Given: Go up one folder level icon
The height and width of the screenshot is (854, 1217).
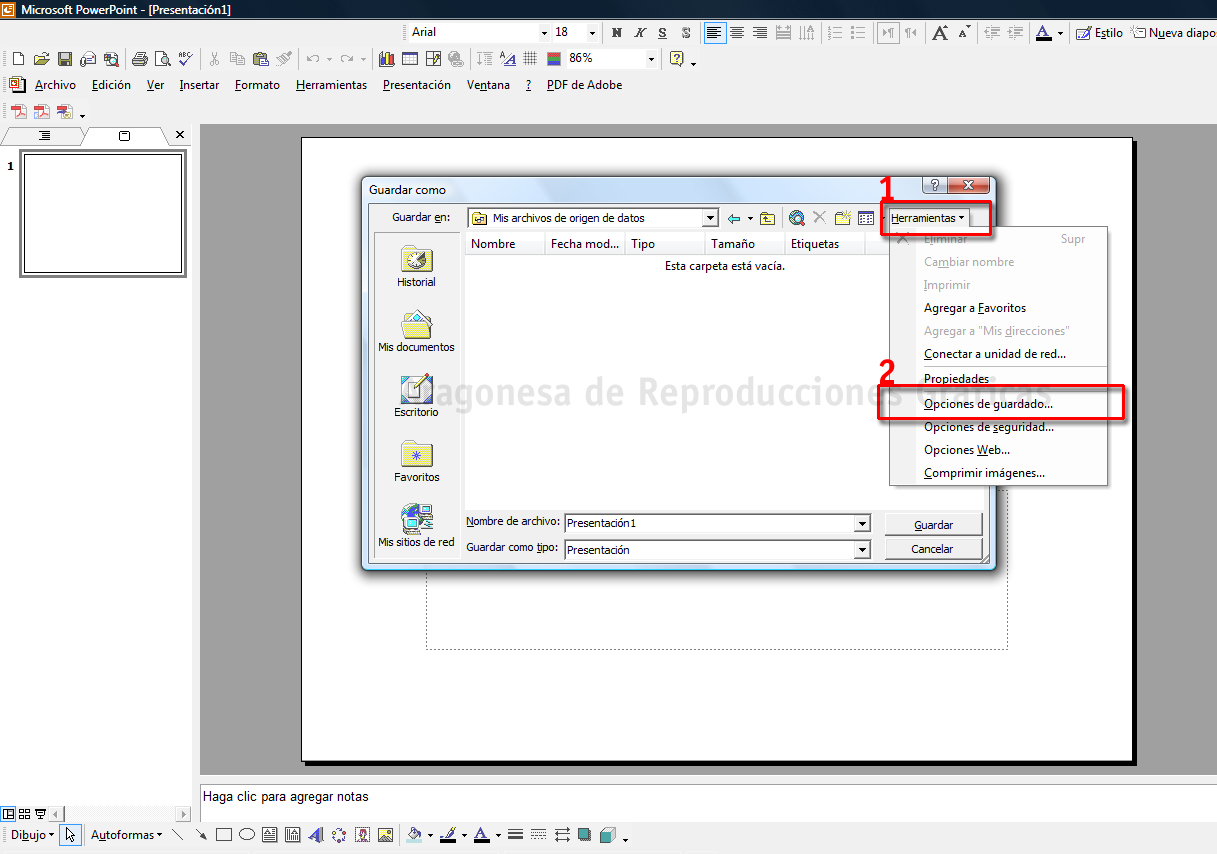Looking at the screenshot, I should point(768,218).
